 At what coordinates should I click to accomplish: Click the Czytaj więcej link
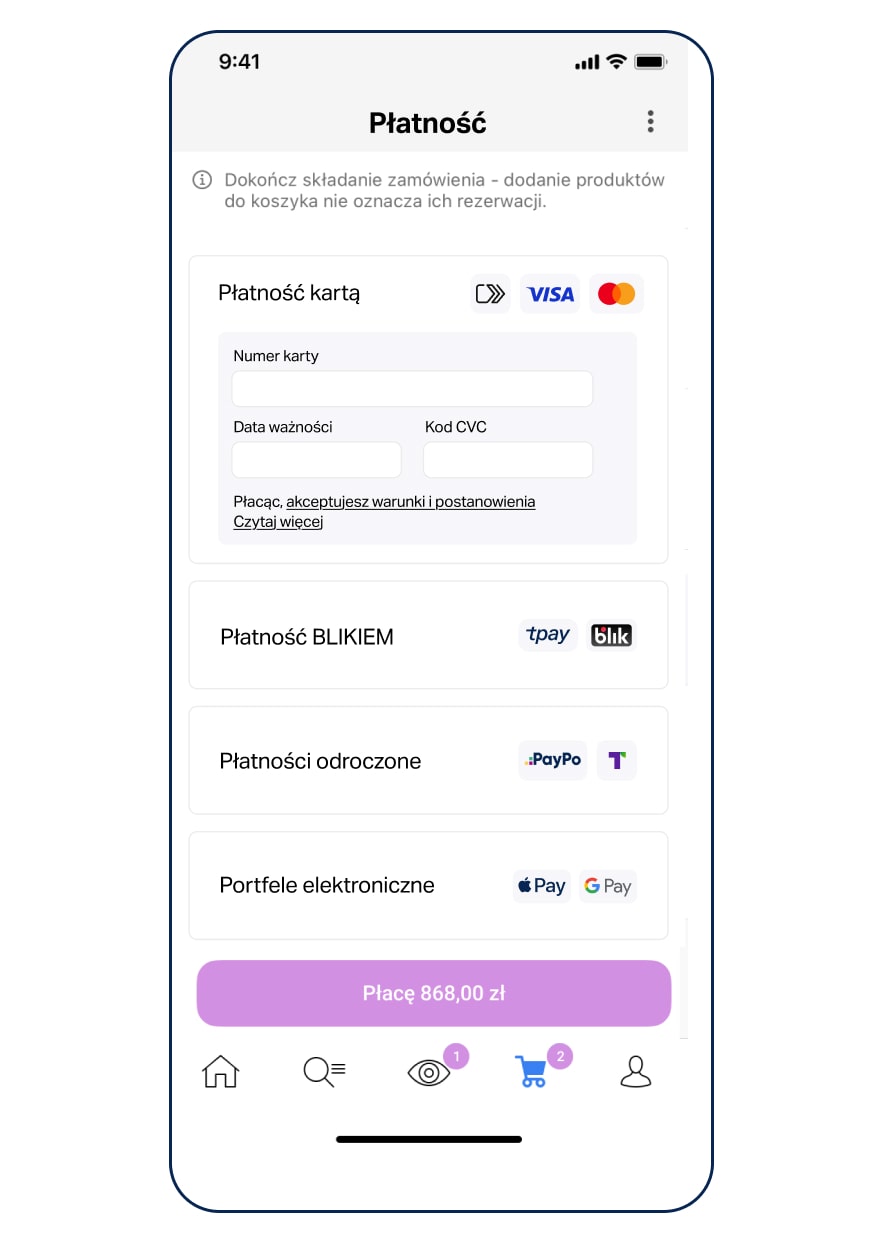click(278, 522)
